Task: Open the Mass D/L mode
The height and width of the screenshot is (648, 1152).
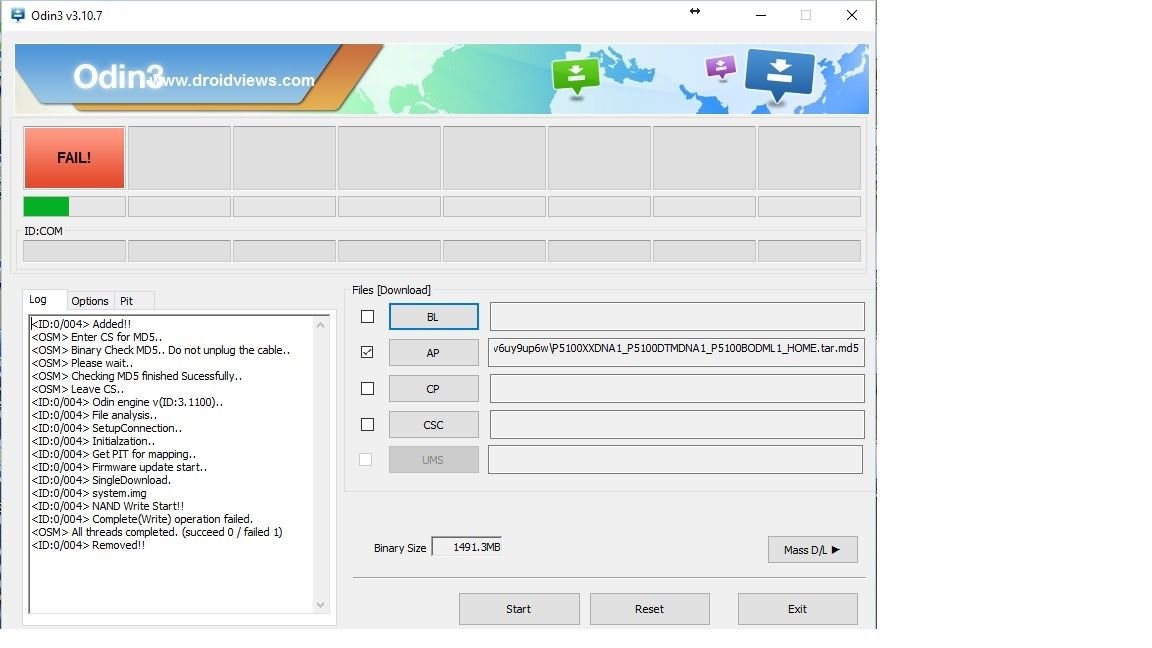Action: pos(813,550)
